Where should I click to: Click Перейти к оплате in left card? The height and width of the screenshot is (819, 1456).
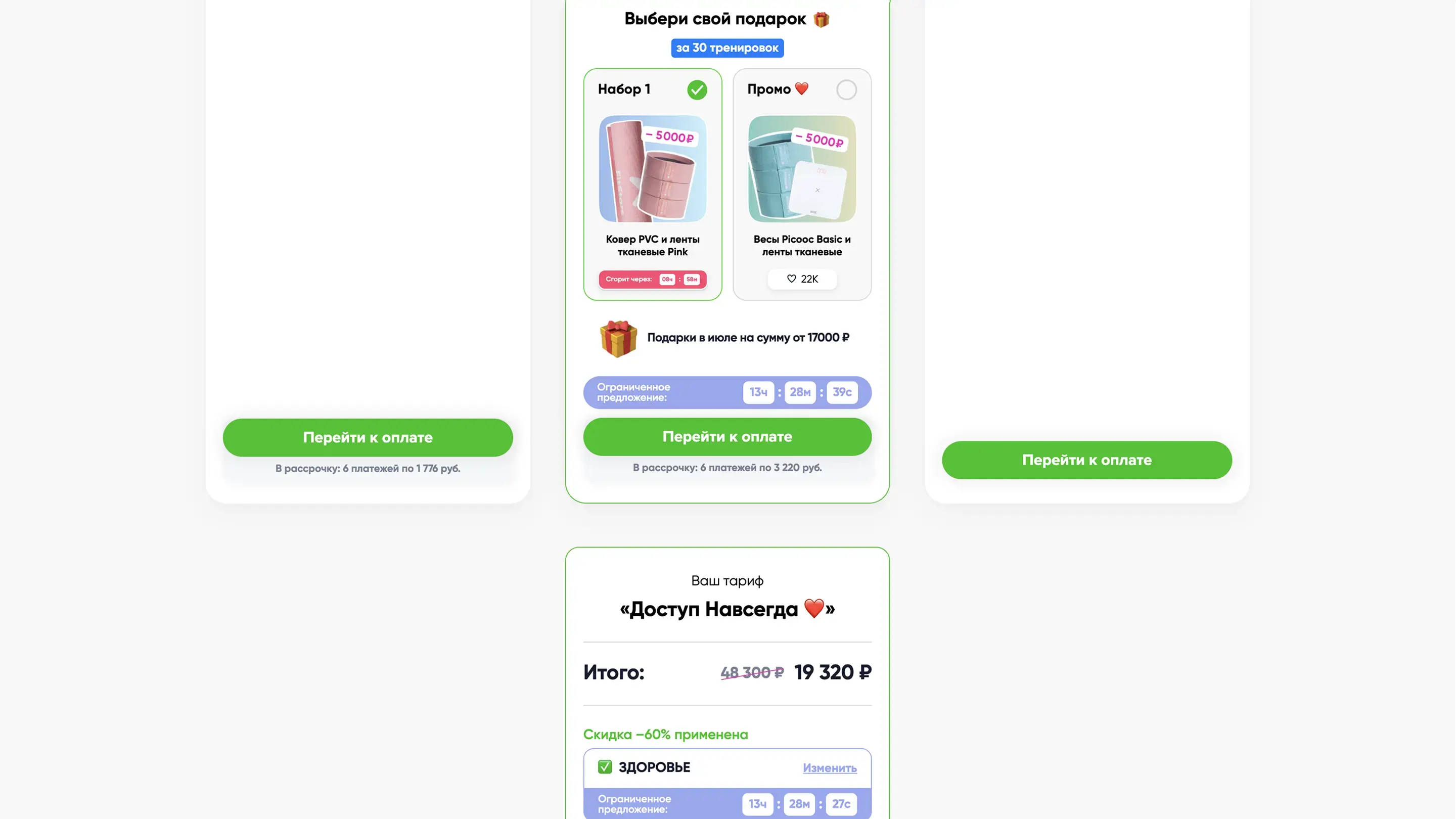pos(368,437)
